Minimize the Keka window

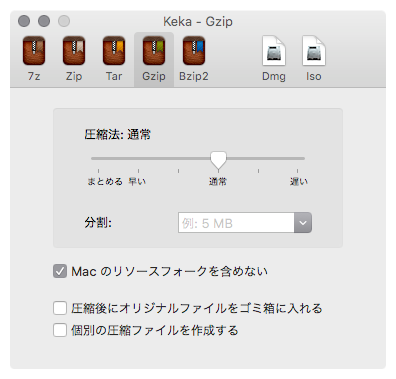coord(44,21)
